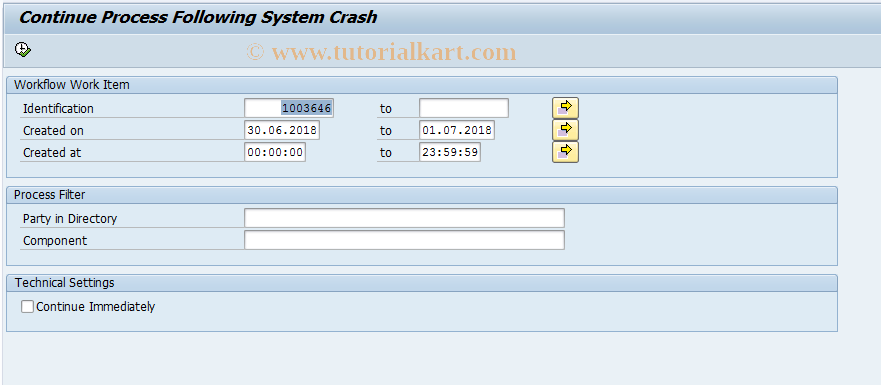Screen dimensions: 881x385
Task: Click the Created on label
Action: click(x=53, y=130)
